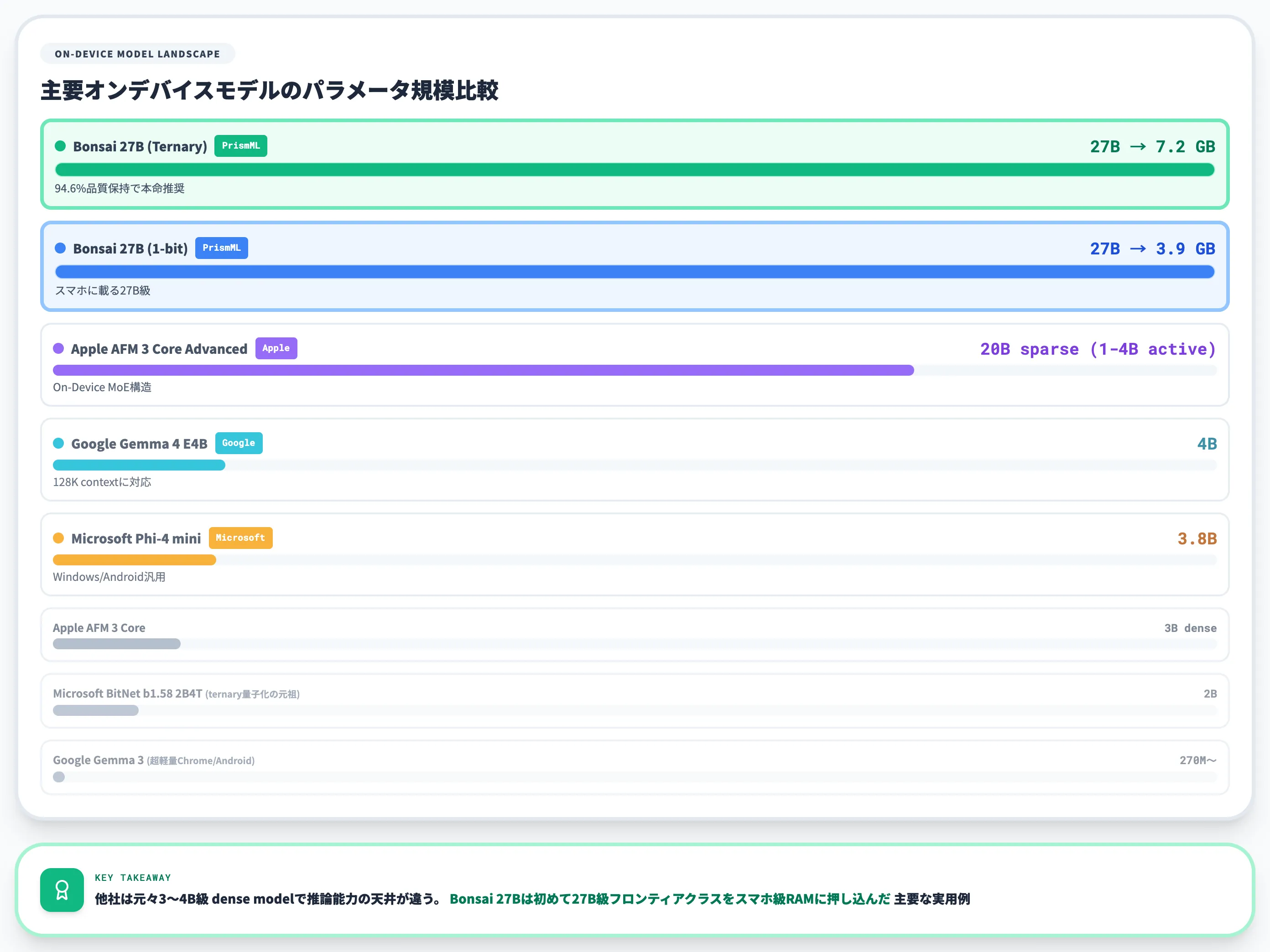Click the trailing text 主要な実用例
Image resolution: width=1270 pixels, height=952 pixels.
(x=932, y=899)
